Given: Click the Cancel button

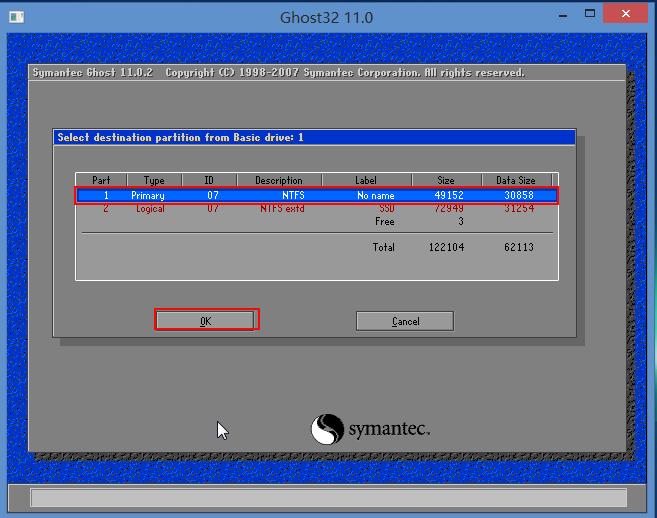Looking at the screenshot, I should tap(405, 321).
